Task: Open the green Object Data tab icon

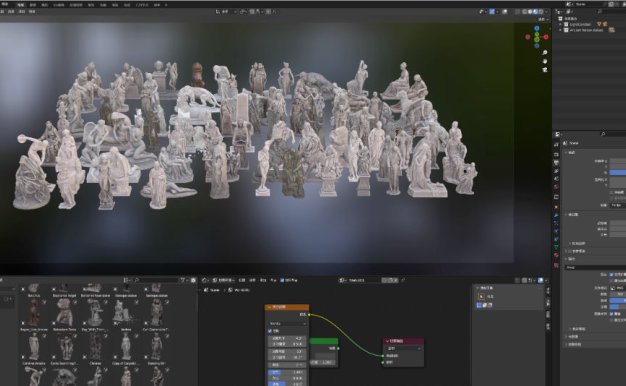Action: coord(557,247)
